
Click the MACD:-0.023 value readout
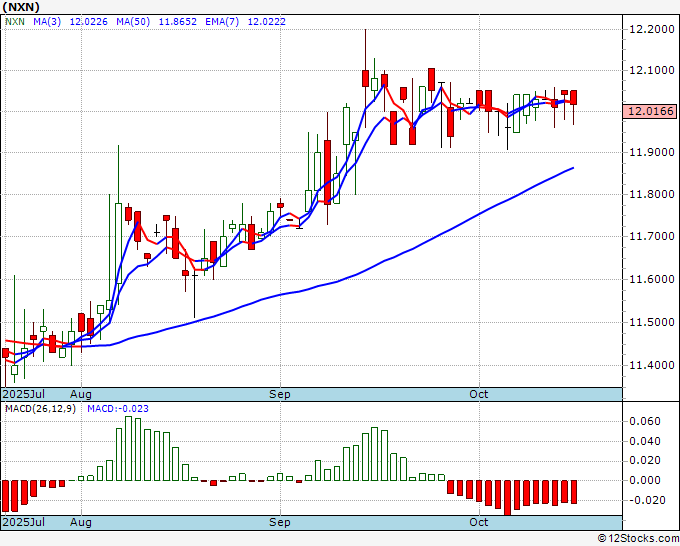point(118,409)
